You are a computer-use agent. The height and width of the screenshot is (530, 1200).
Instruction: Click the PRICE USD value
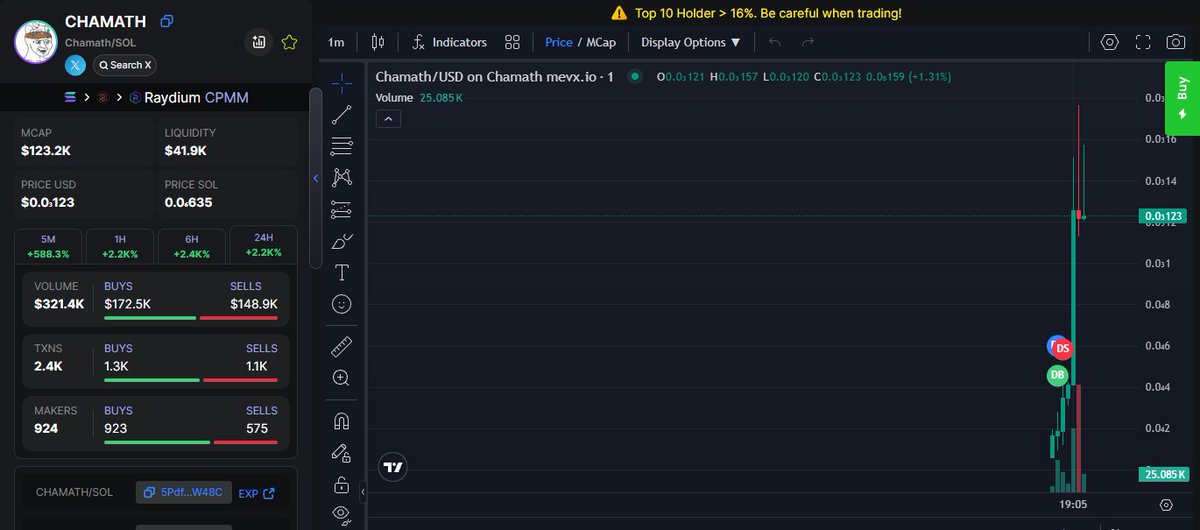click(48, 203)
